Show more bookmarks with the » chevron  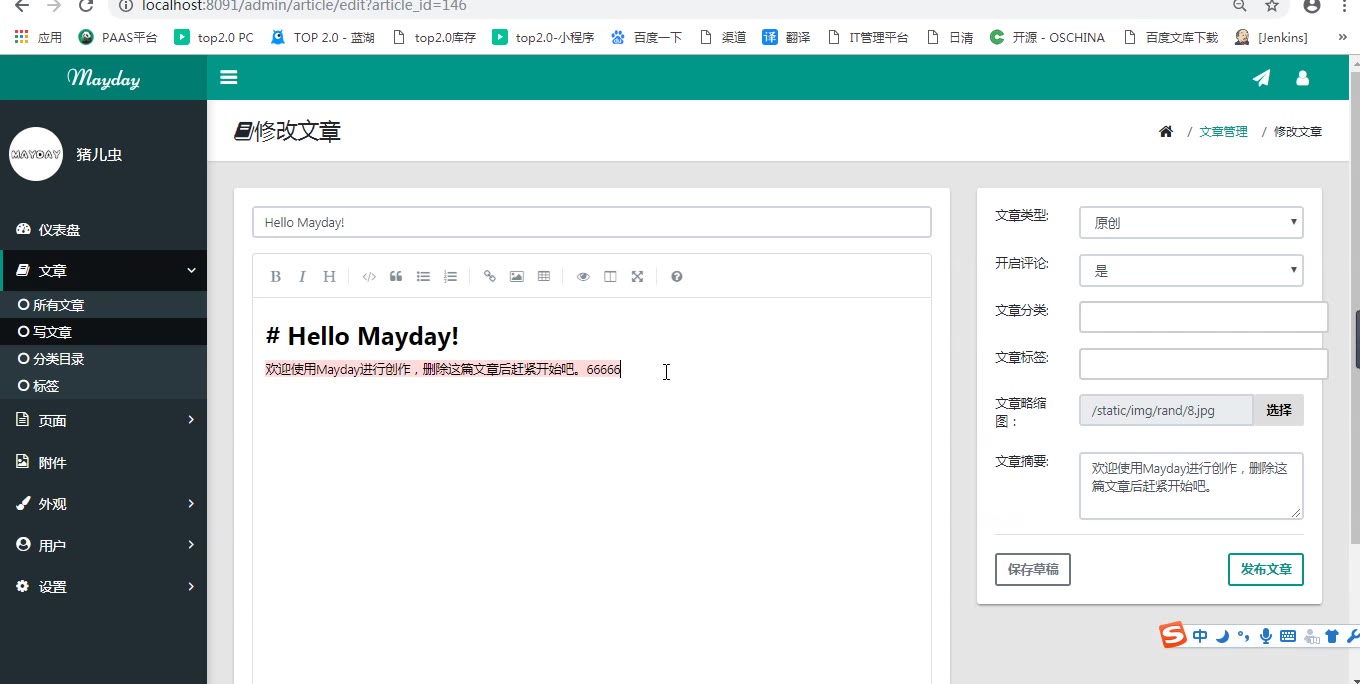coord(1343,37)
